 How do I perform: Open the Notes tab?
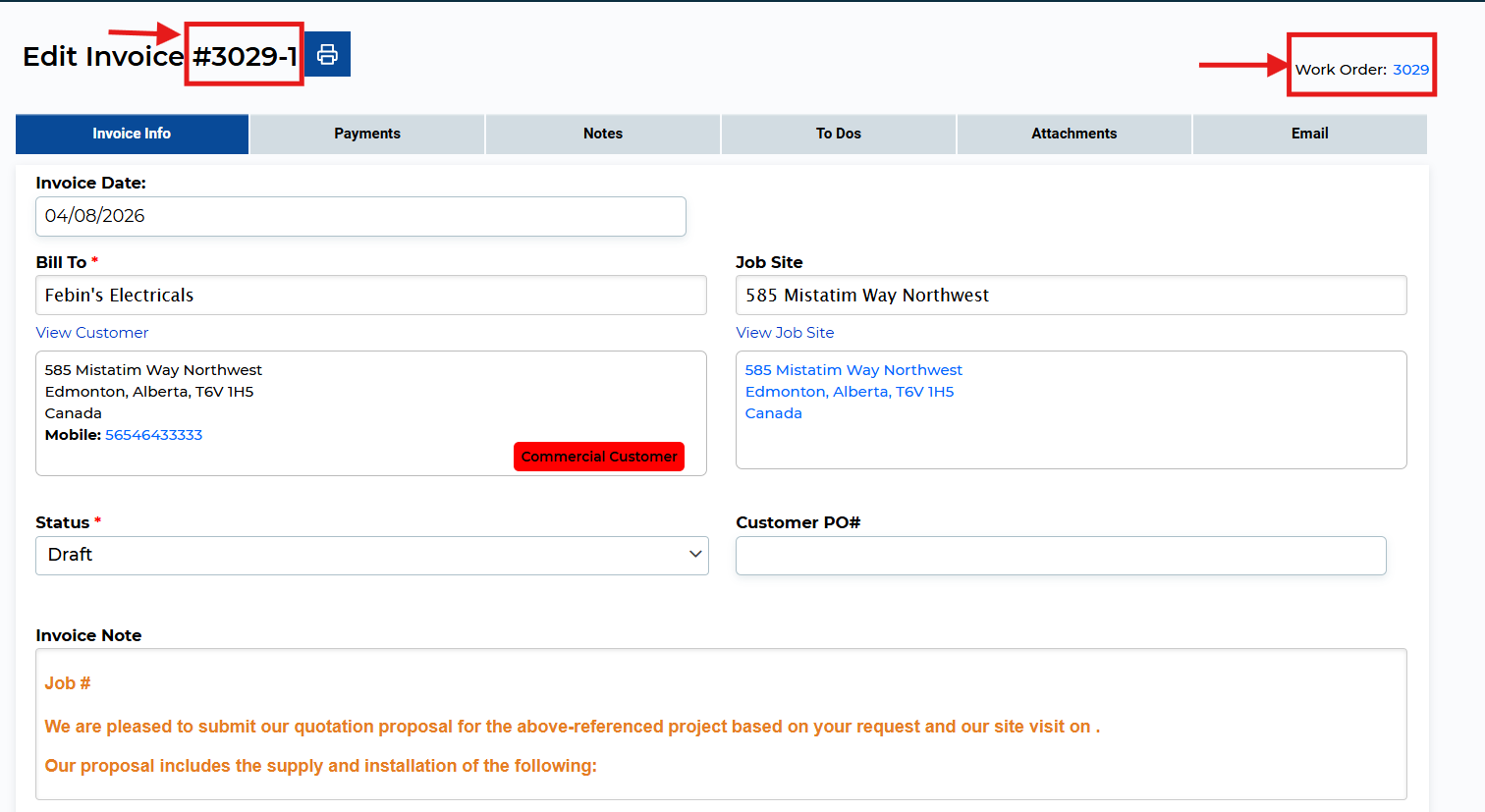602,134
